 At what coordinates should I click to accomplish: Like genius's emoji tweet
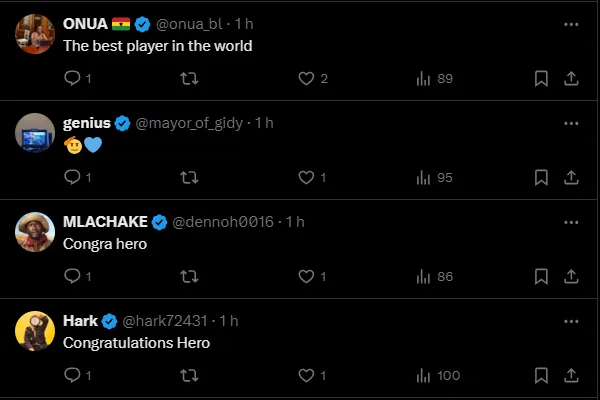(x=307, y=177)
